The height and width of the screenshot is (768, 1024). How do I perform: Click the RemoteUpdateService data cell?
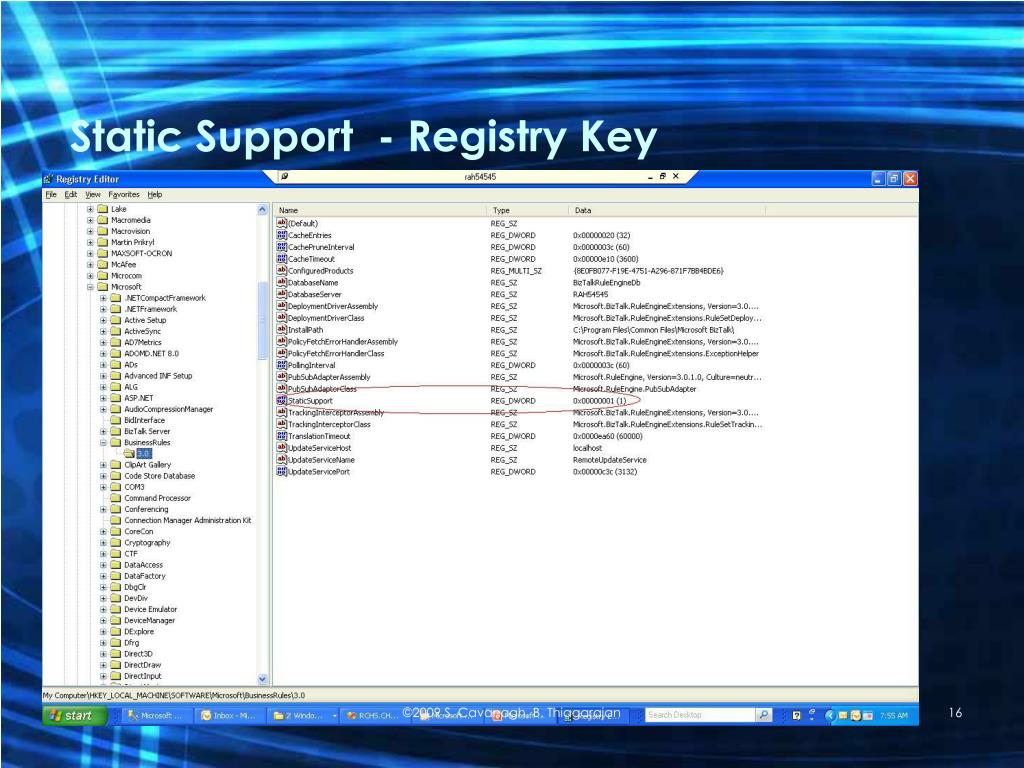point(609,460)
